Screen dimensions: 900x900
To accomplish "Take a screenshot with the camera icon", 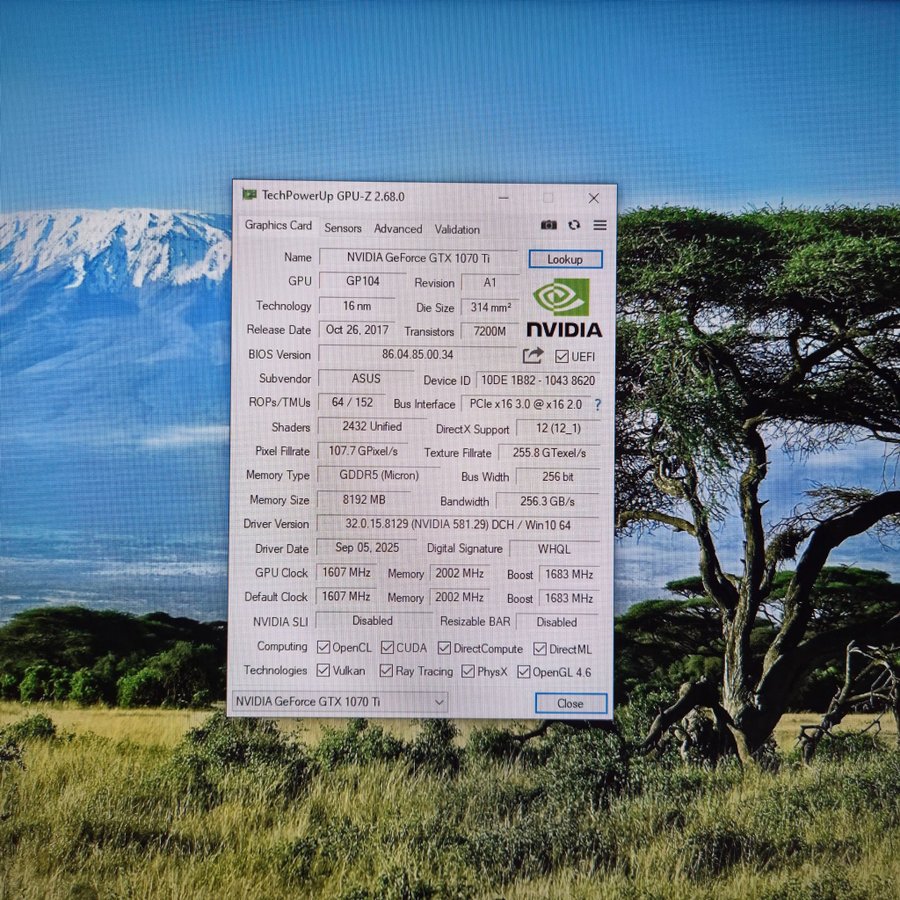I will pos(548,226).
